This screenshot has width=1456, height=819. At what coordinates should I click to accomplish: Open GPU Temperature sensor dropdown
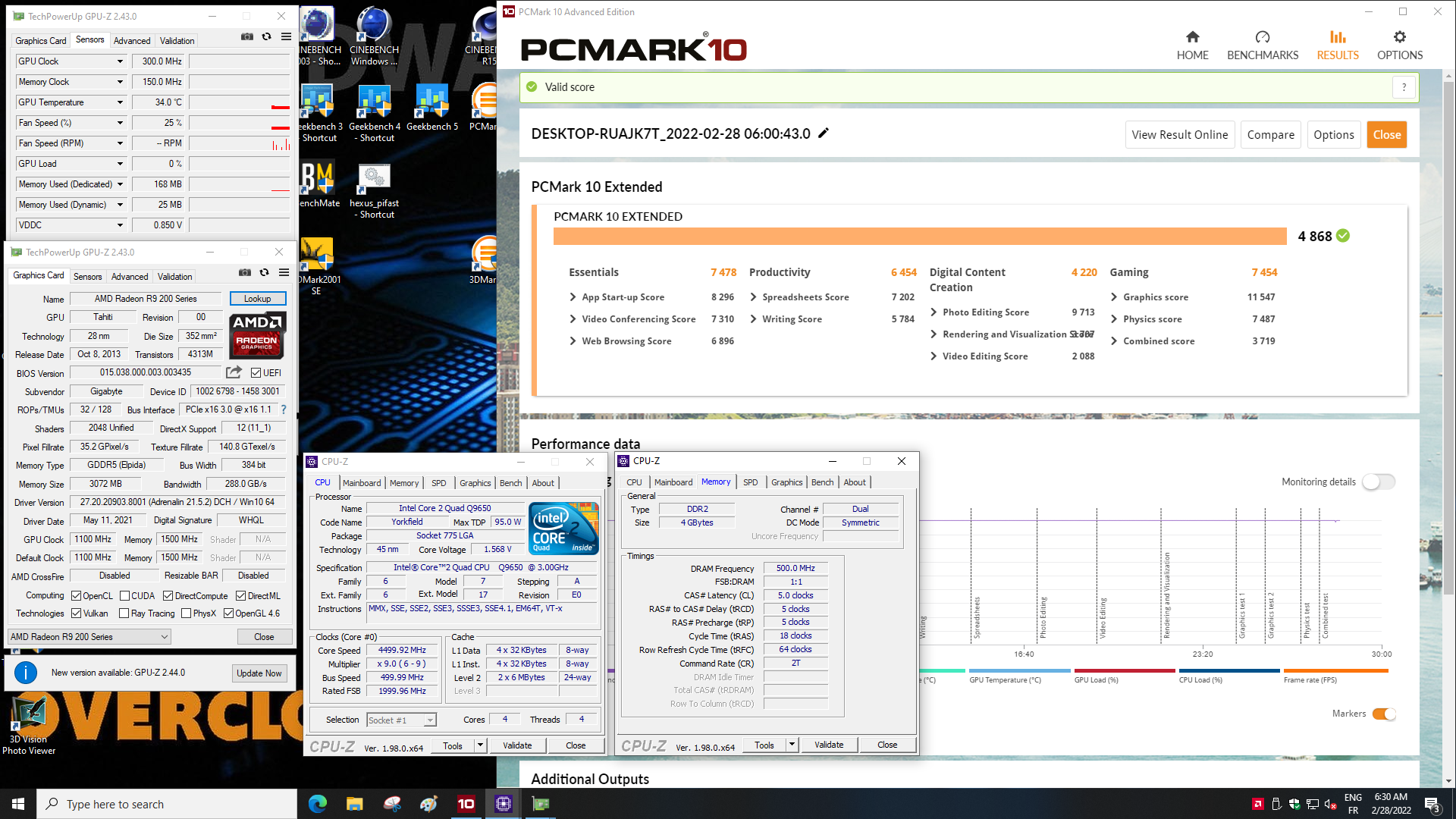click(x=120, y=102)
